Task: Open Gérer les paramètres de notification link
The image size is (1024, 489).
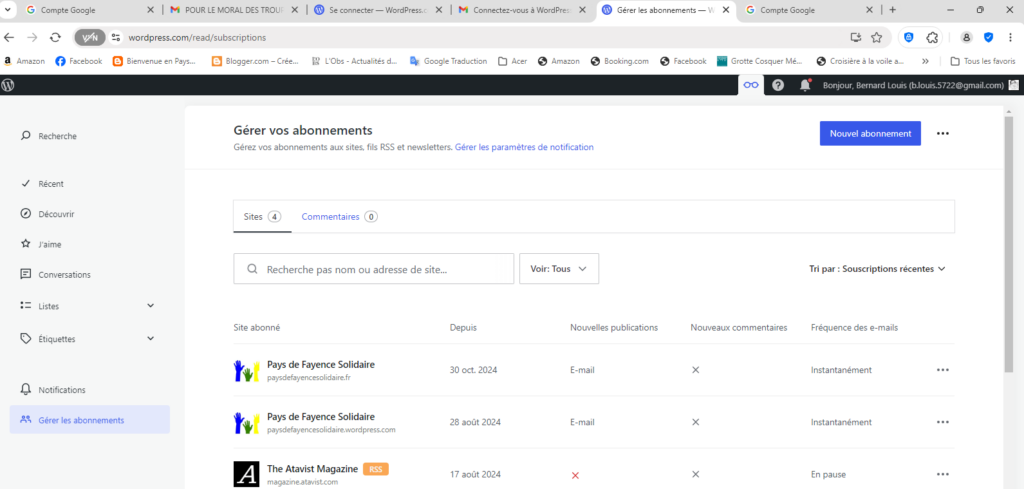Action: click(524, 147)
